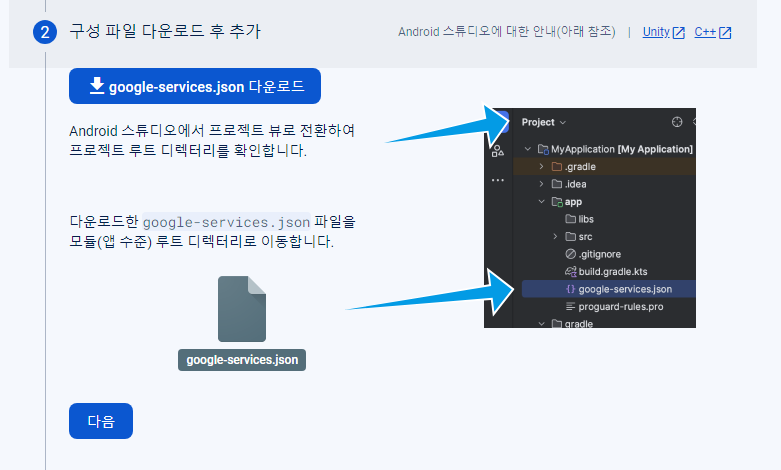Select the libs folder row

(x=604, y=219)
